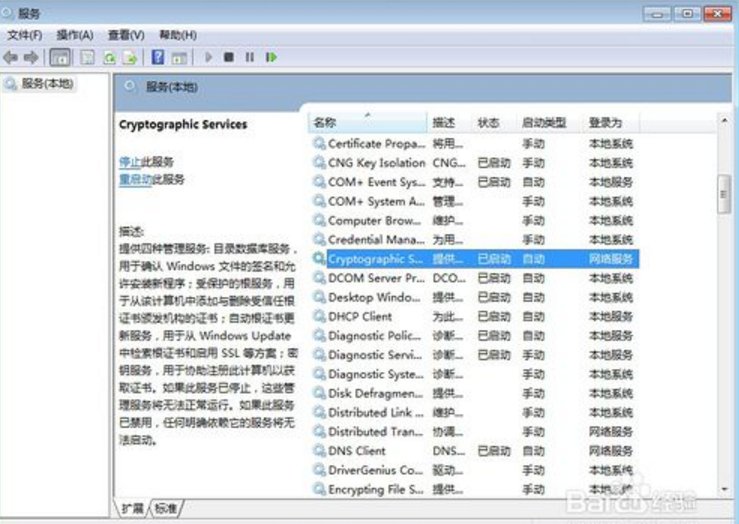Select the Diagnostic Syste... service row
The height and width of the screenshot is (524, 739).
(476, 374)
